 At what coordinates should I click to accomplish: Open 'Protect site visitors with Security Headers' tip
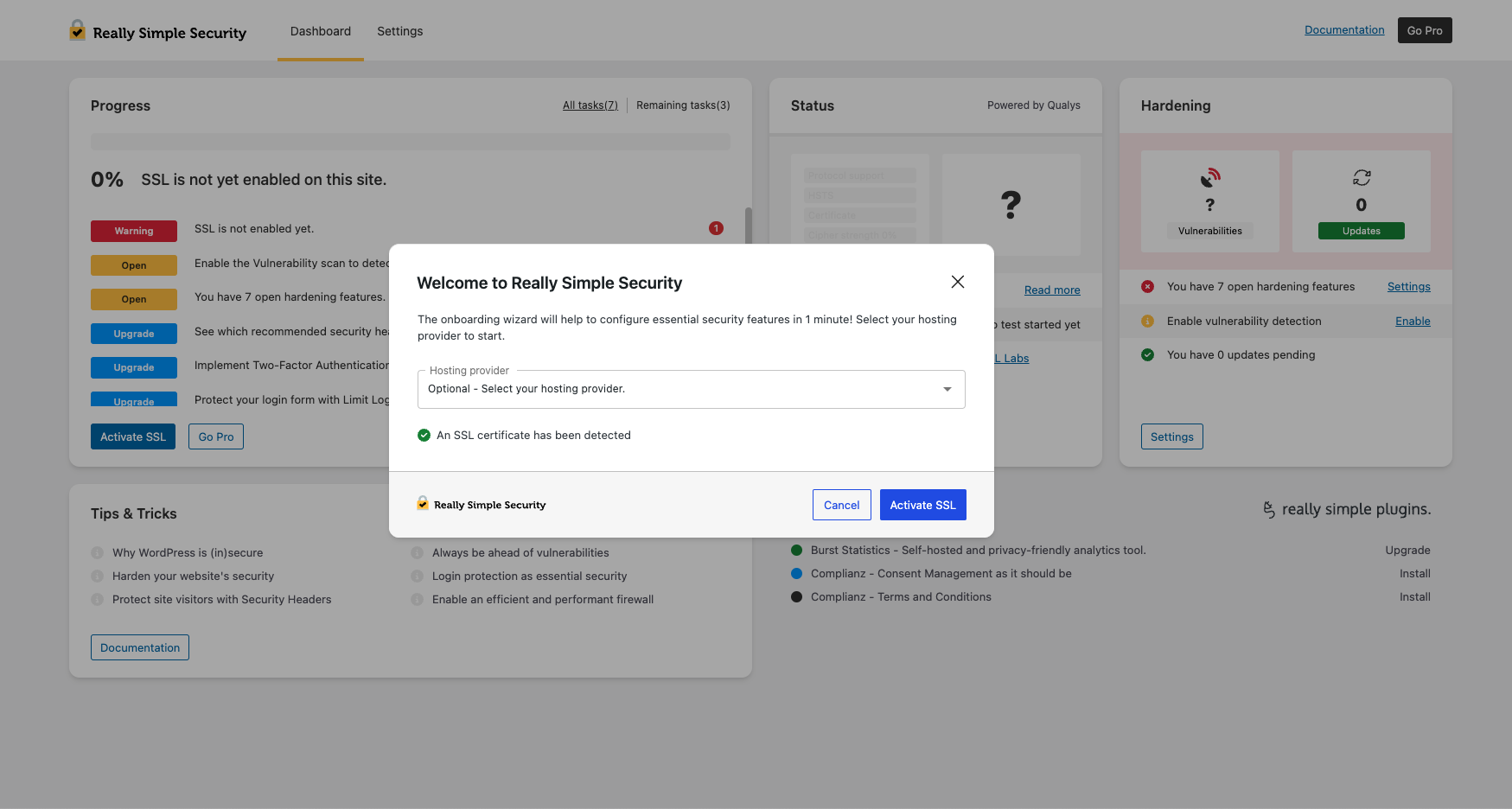(x=221, y=599)
